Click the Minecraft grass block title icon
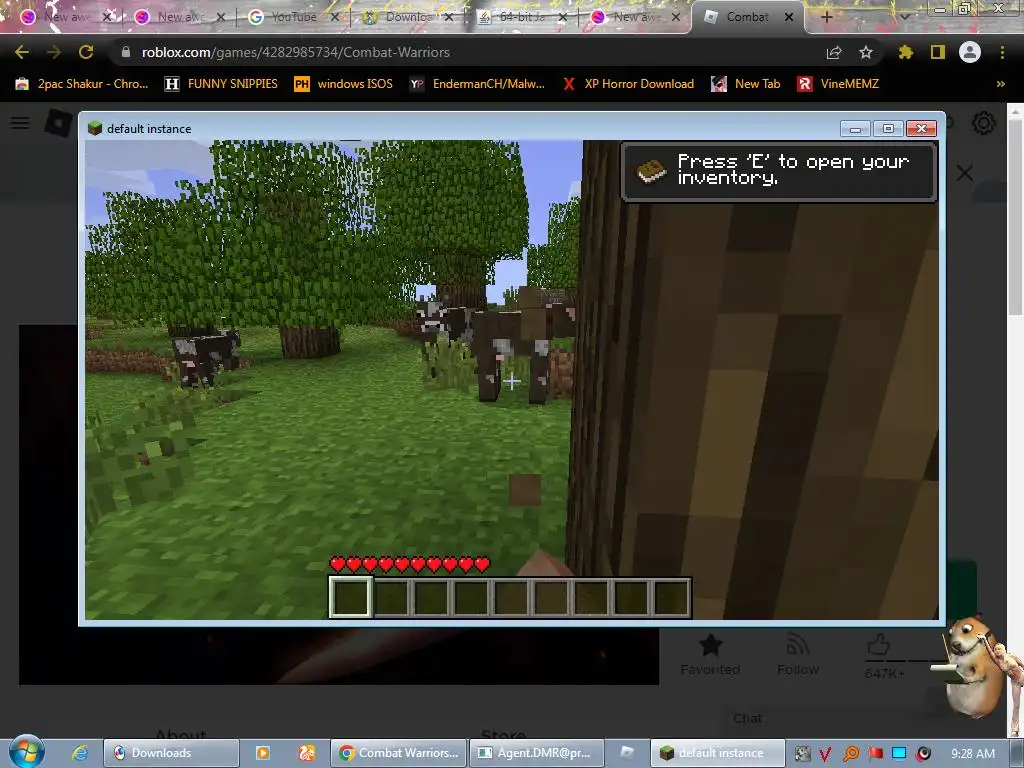 [95, 128]
